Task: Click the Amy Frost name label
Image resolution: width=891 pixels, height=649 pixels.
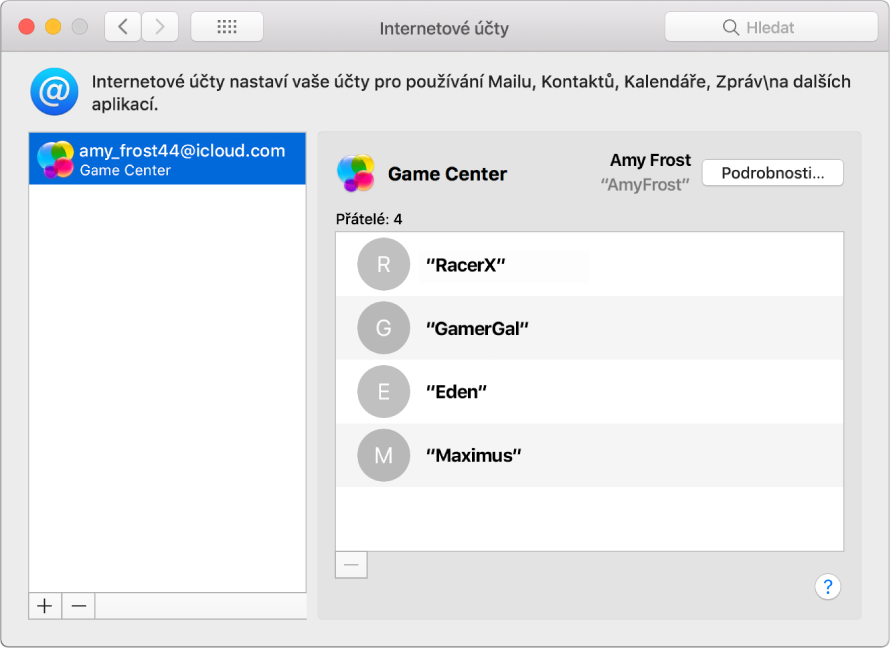Action: coord(651,160)
